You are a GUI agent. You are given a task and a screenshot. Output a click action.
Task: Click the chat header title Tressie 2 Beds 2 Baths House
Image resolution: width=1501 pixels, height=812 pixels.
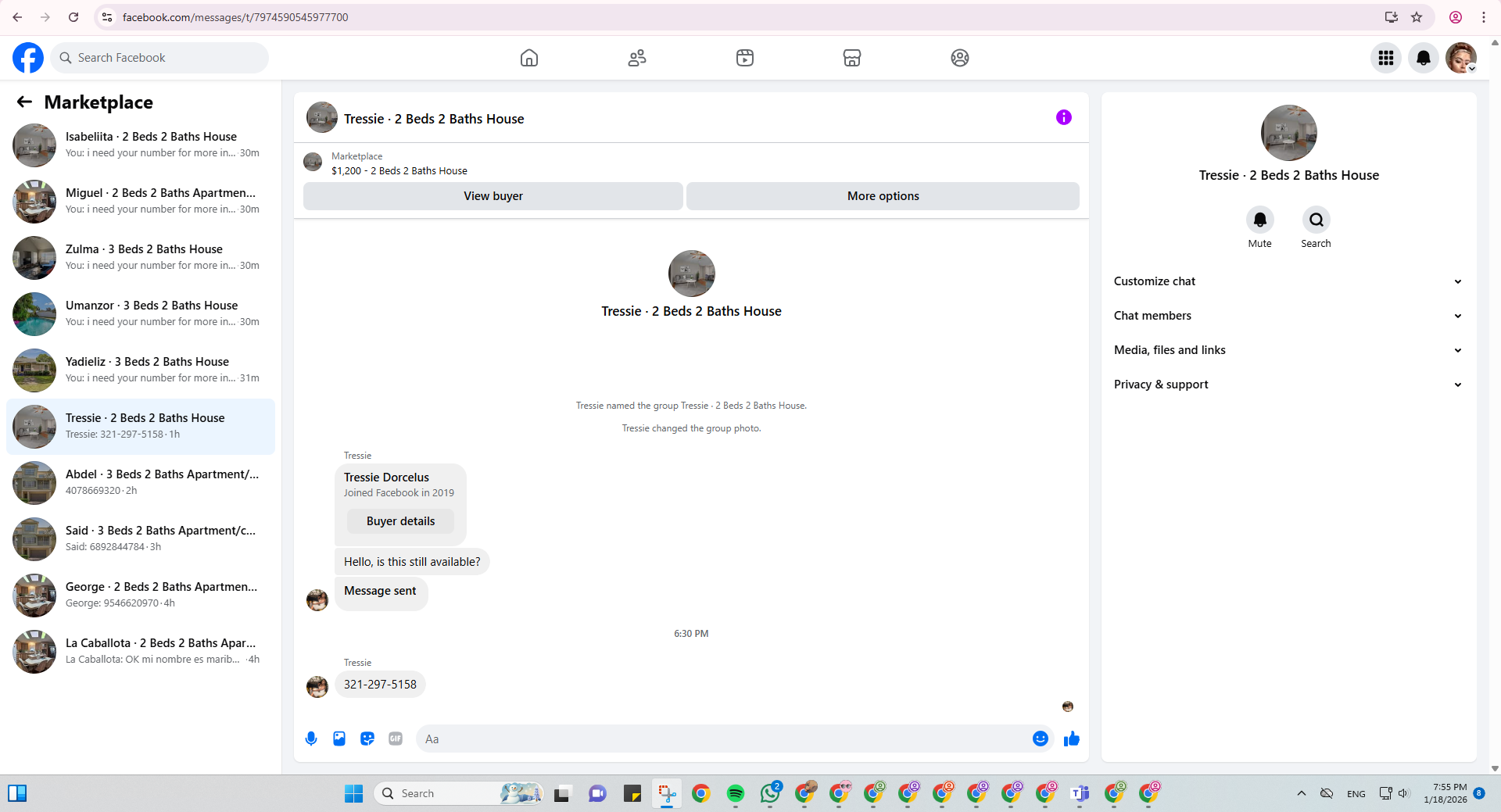[x=434, y=119]
